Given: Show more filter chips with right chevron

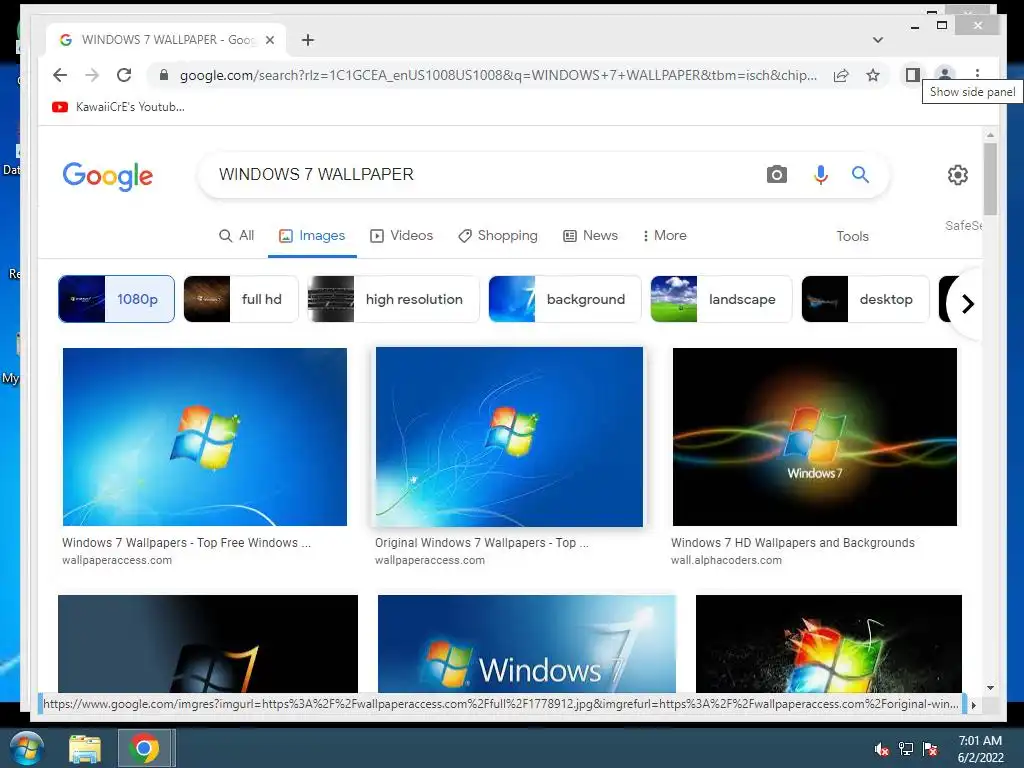Looking at the screenshot, I should [967, 304].
